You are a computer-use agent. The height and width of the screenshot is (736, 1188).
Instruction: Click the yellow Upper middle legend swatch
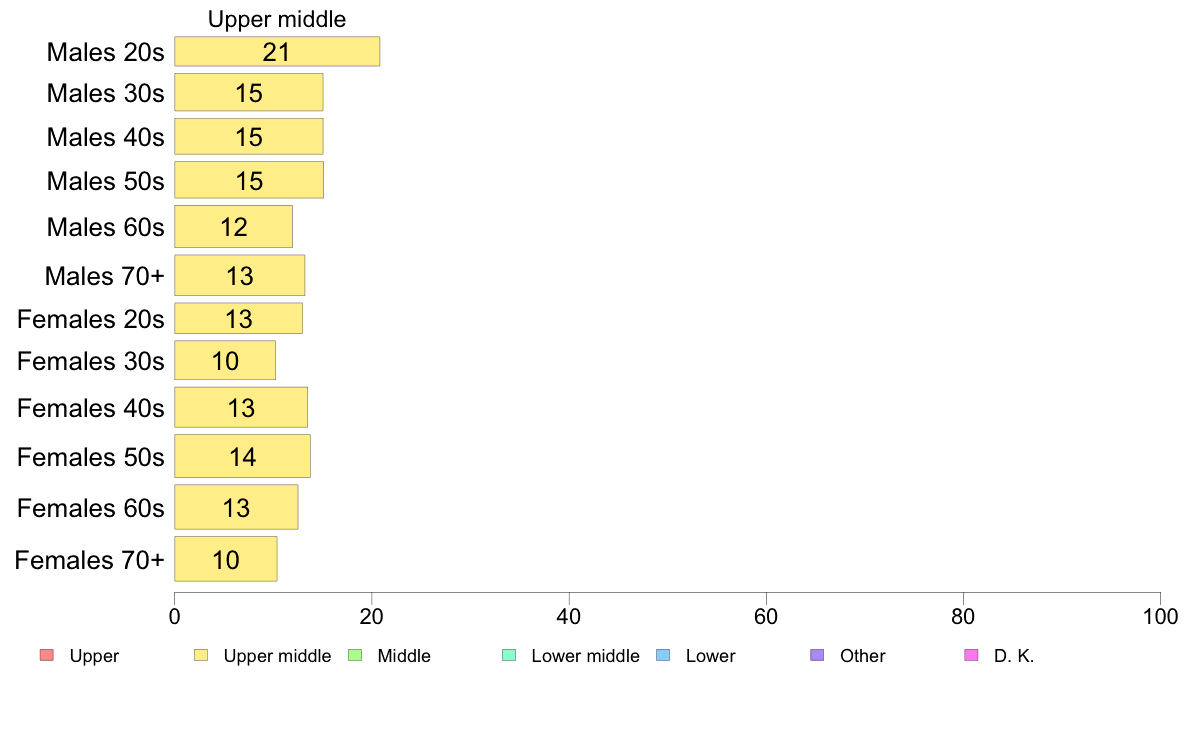[201, 655]
